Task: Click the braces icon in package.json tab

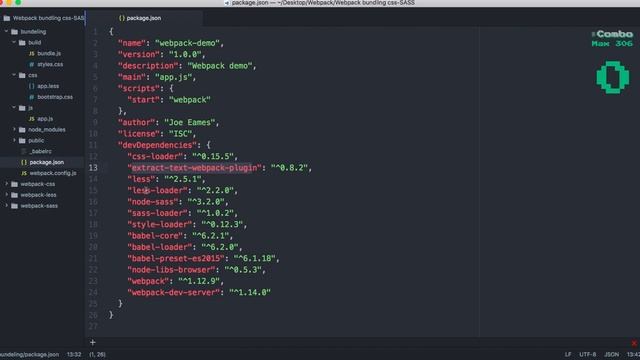Action: coord(122,18)
